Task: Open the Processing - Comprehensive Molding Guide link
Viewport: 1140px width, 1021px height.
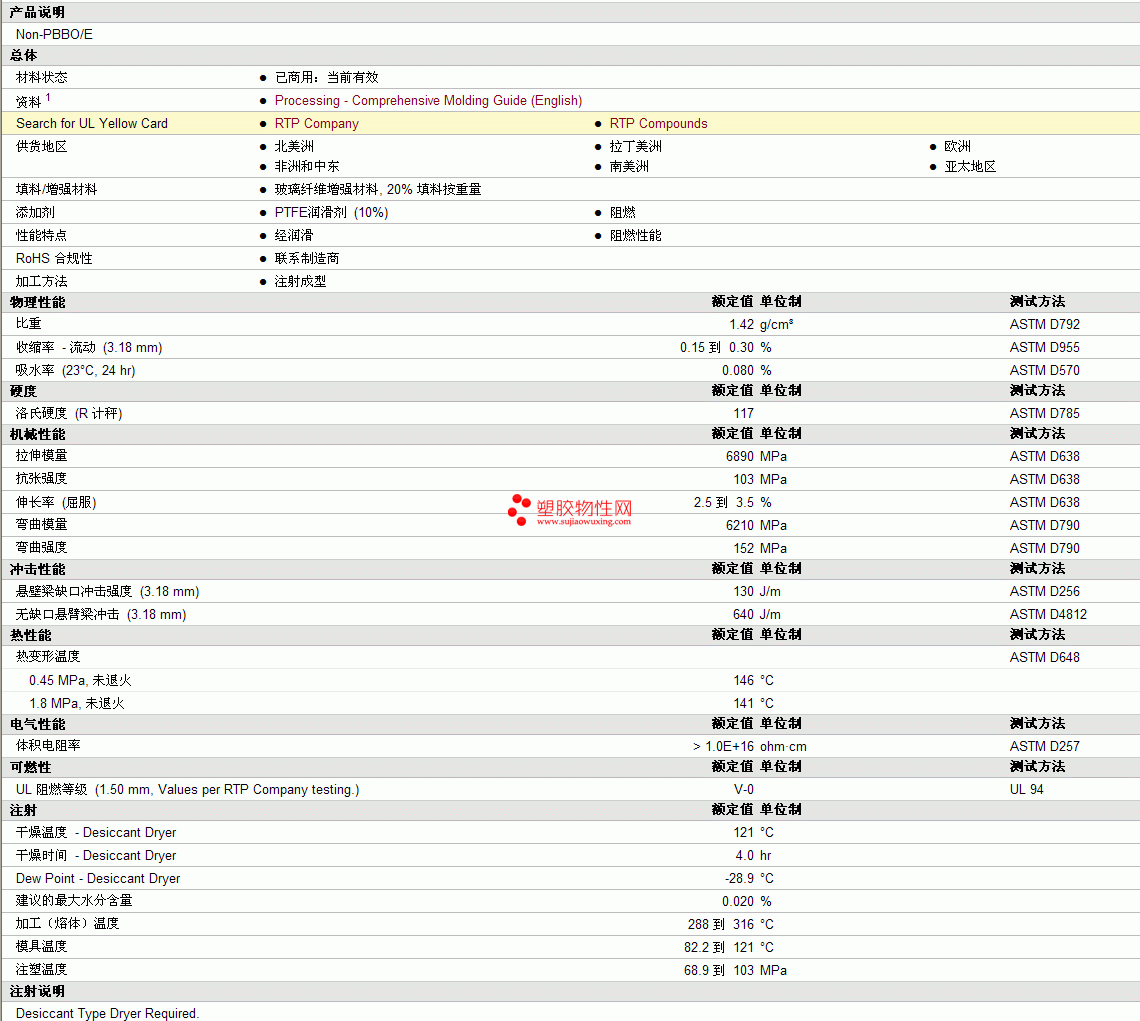Action: (428, 100)
